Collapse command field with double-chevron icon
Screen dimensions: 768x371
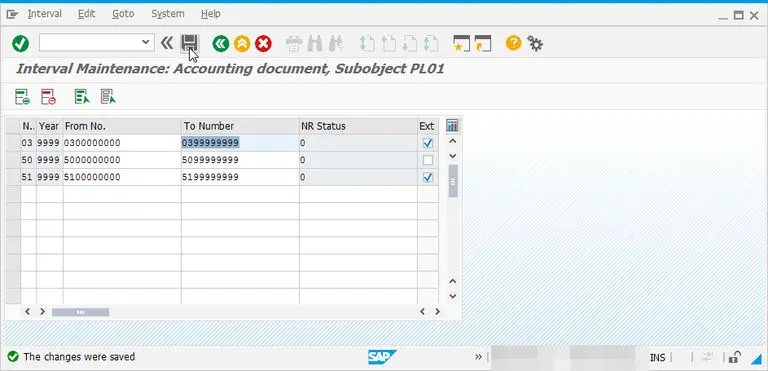(167, 43)
